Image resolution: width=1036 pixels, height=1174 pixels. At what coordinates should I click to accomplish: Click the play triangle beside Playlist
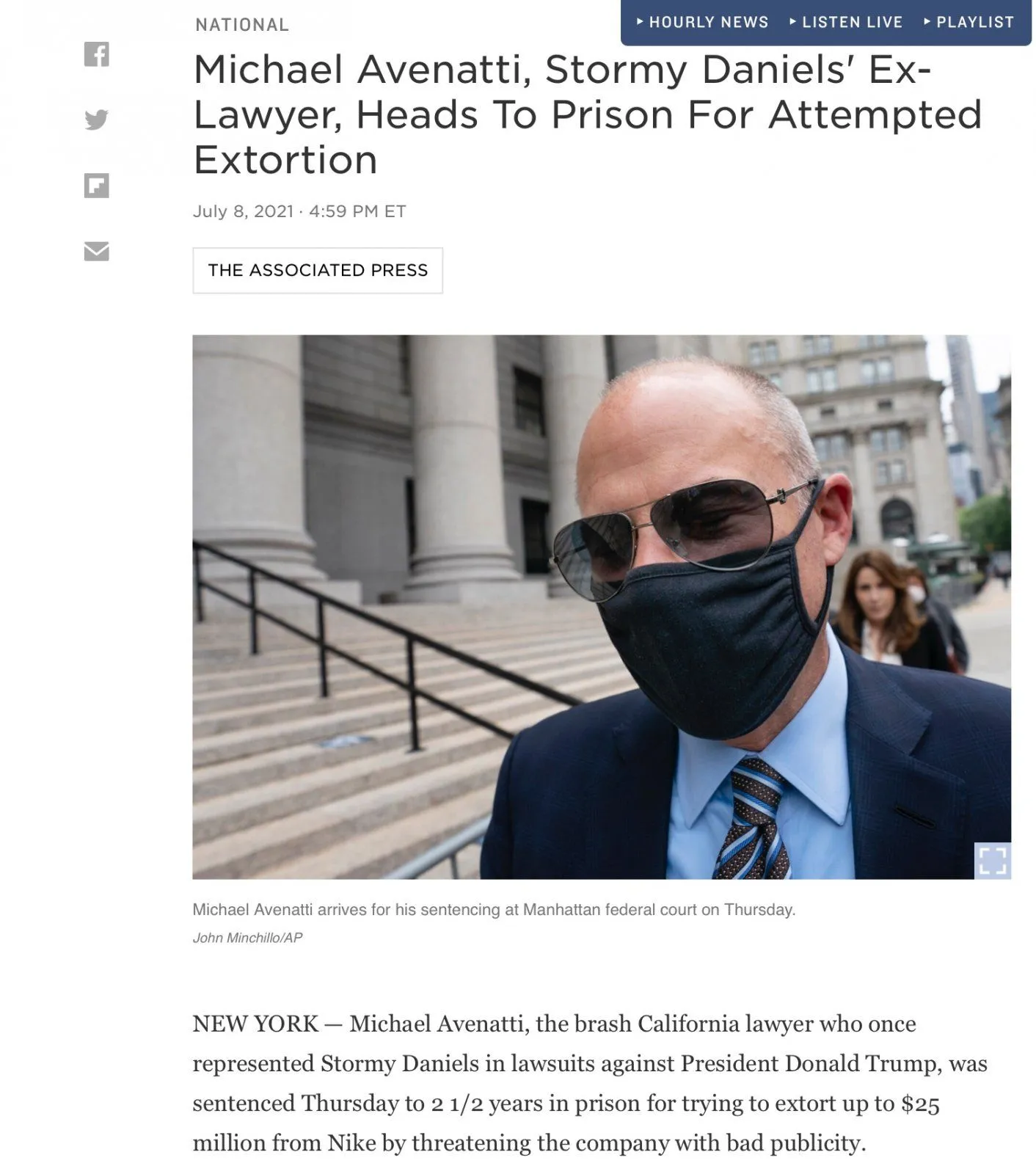pyautogui.click(x=927, y=22)
